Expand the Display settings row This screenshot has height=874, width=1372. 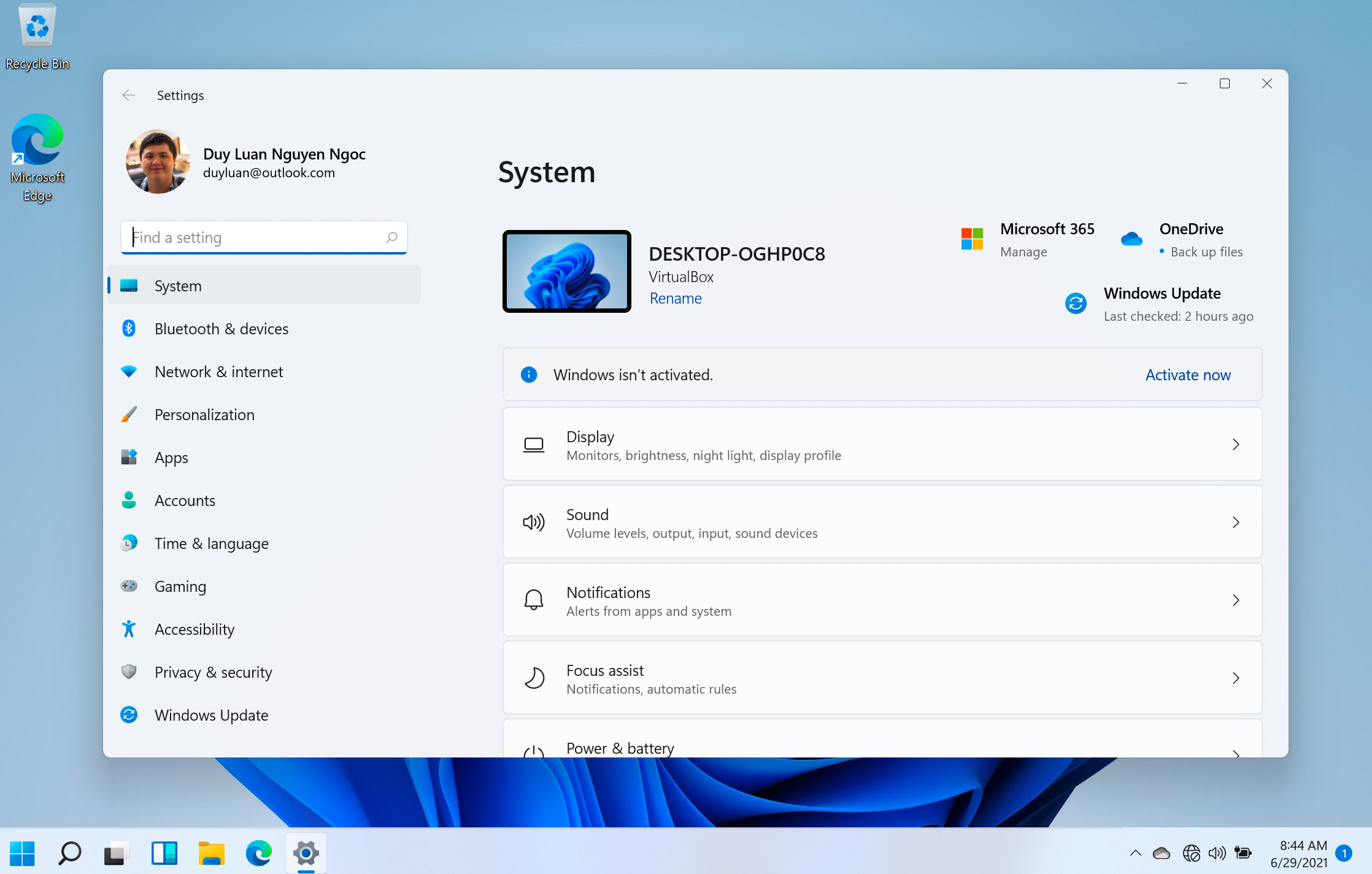[x=1236, y=445]
